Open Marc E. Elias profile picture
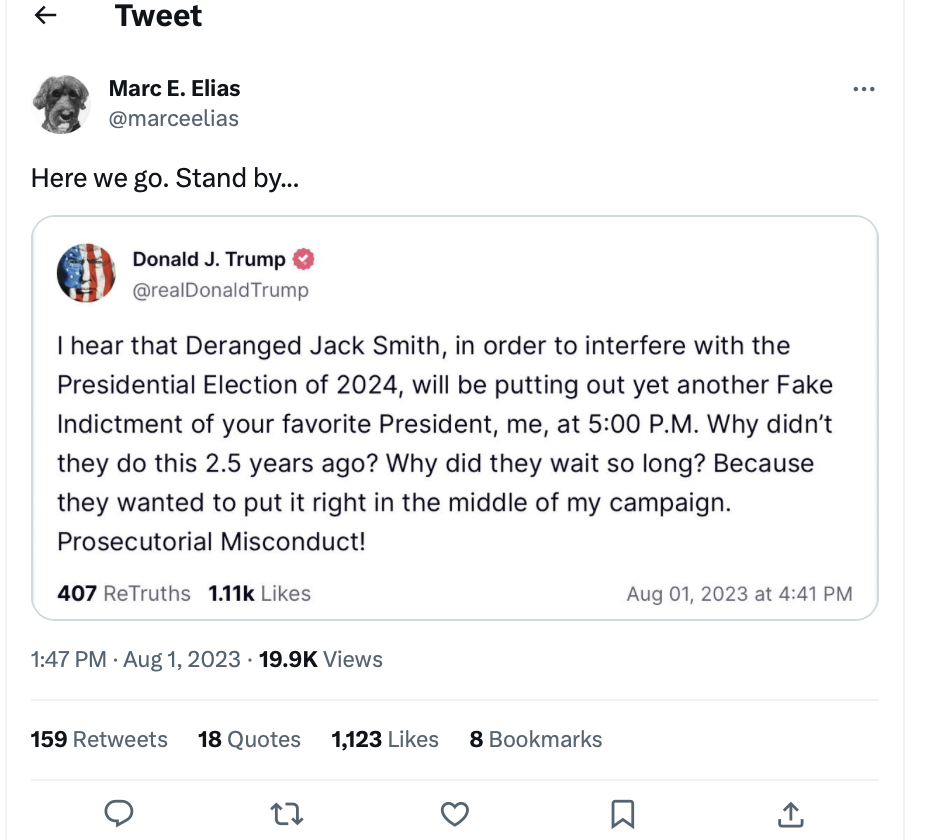Image resolution: width=942 pixels, height=840 pixels. click(x=61, y=103)
